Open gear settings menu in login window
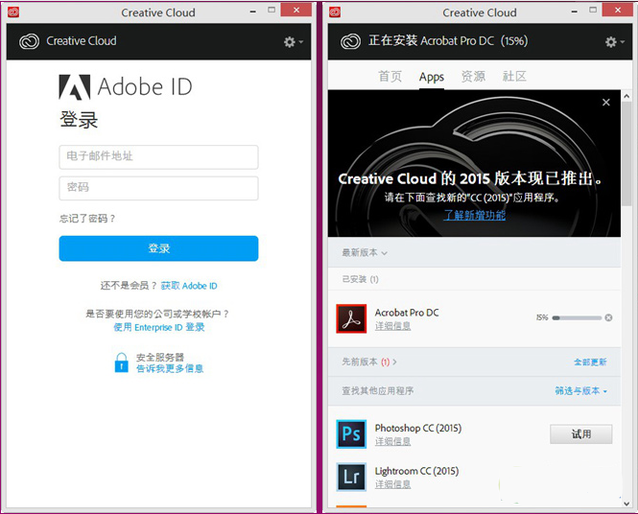 (x=293, y=42)
